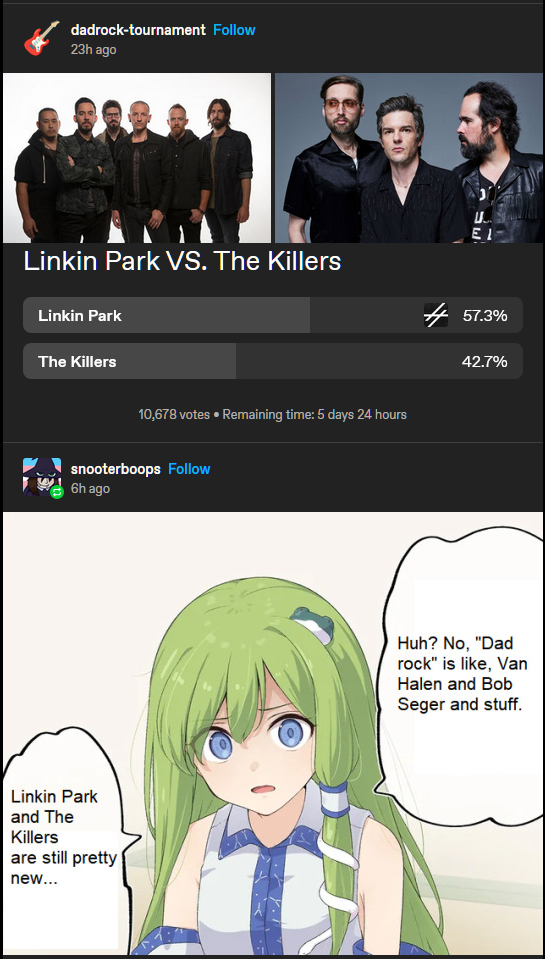The image size is (545, 959).
Task: Click the 10,678 votes remaining time text
Action: pyautogui.click(x=272, y=415)
